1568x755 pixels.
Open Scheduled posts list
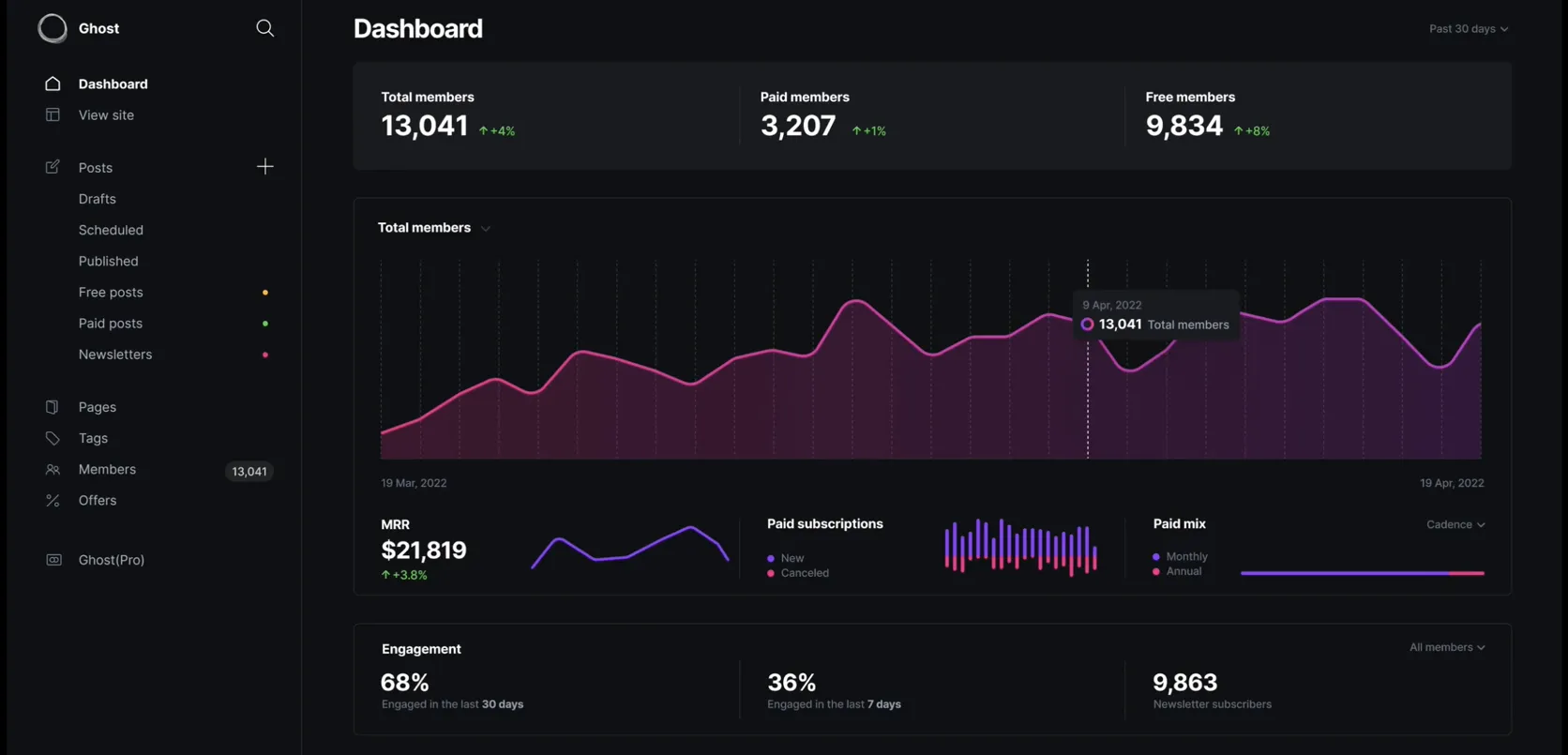coord(111,230)
